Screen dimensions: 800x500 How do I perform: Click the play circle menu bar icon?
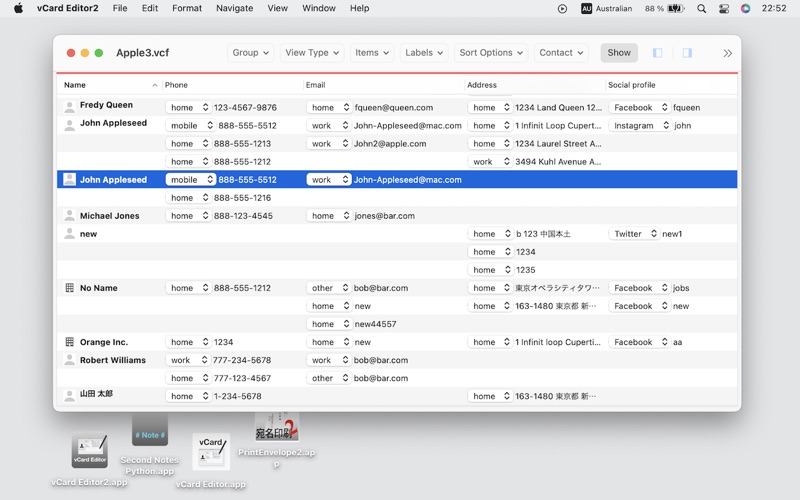click(x=562, y=9)
